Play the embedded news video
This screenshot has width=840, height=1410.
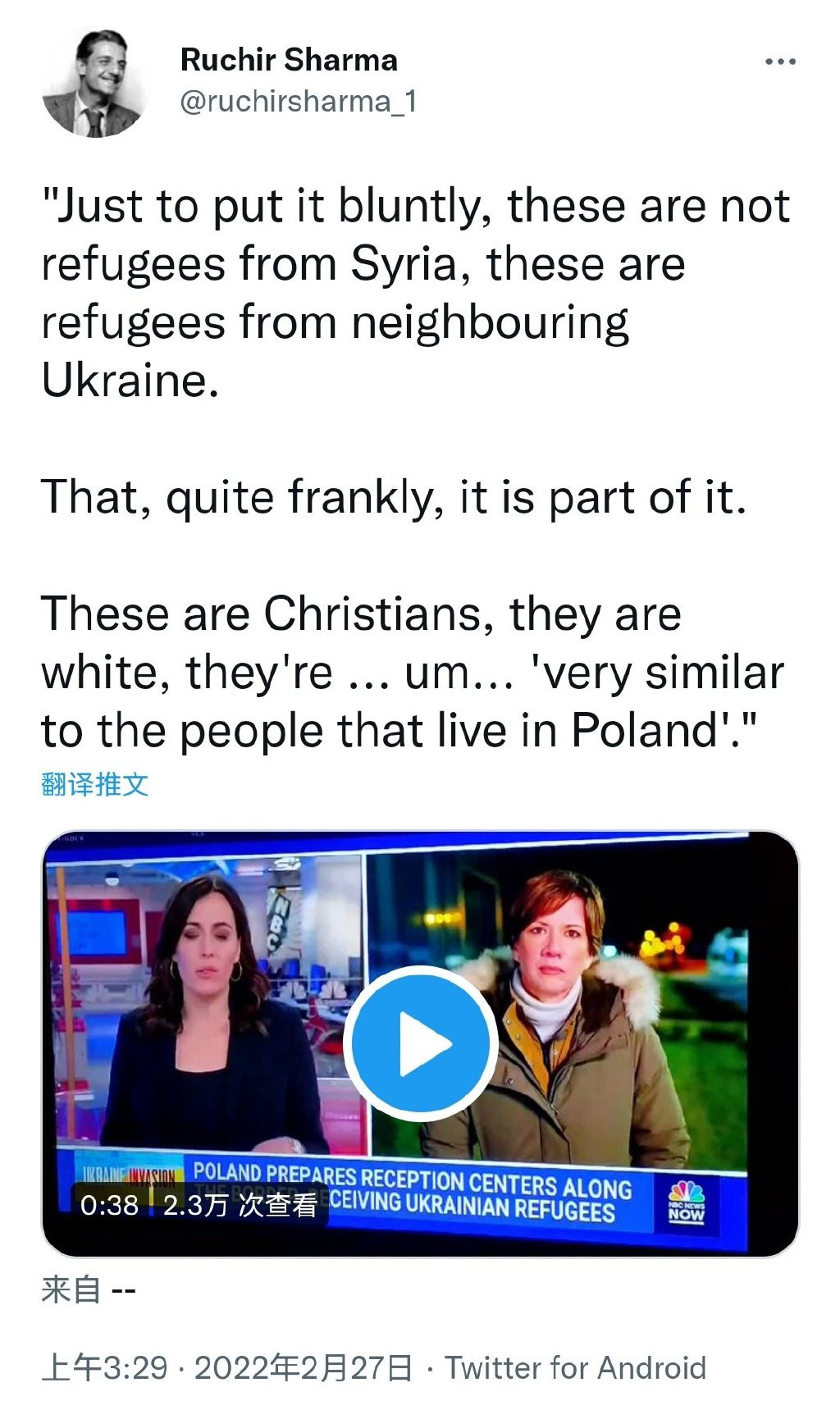click(421, 1043)
